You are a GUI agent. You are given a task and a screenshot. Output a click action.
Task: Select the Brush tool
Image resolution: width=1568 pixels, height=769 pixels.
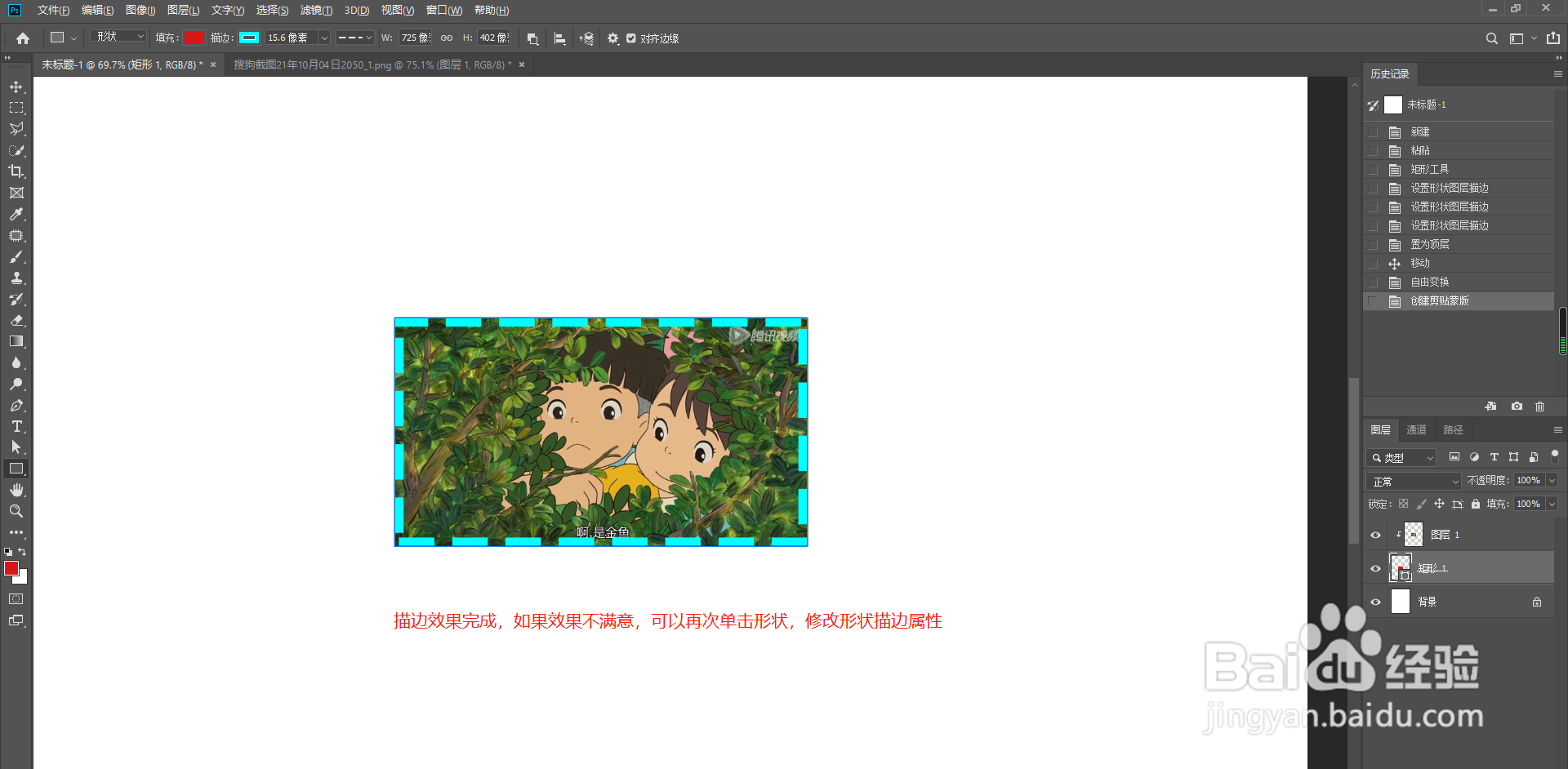click(16, 256)
